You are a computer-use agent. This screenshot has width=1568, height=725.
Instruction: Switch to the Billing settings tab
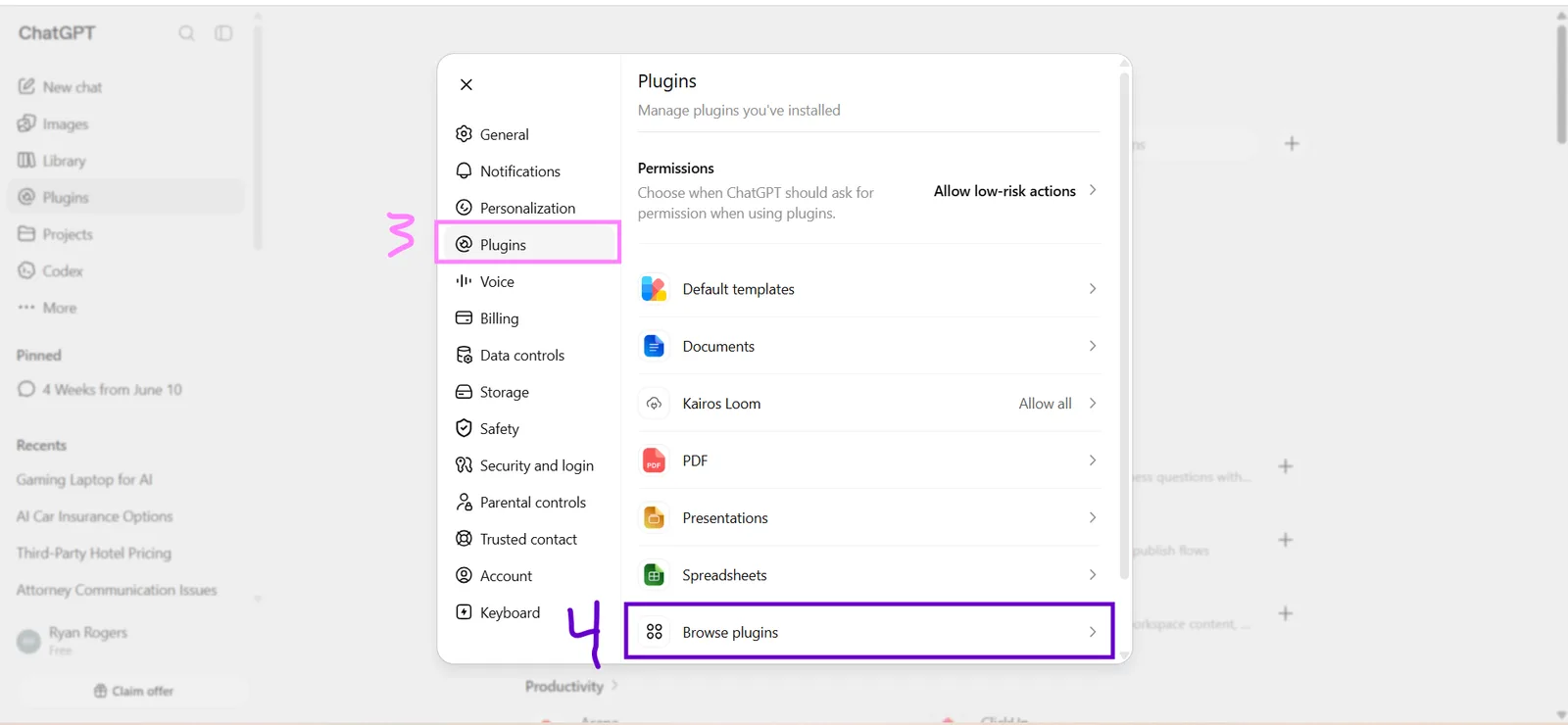point(529,318)
